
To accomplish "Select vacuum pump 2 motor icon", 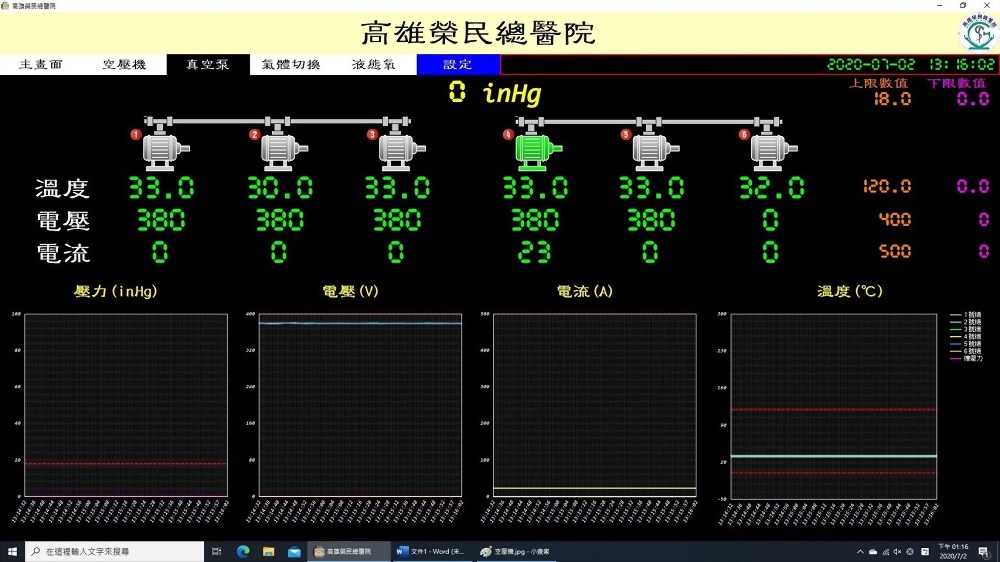I will point(284,152).
